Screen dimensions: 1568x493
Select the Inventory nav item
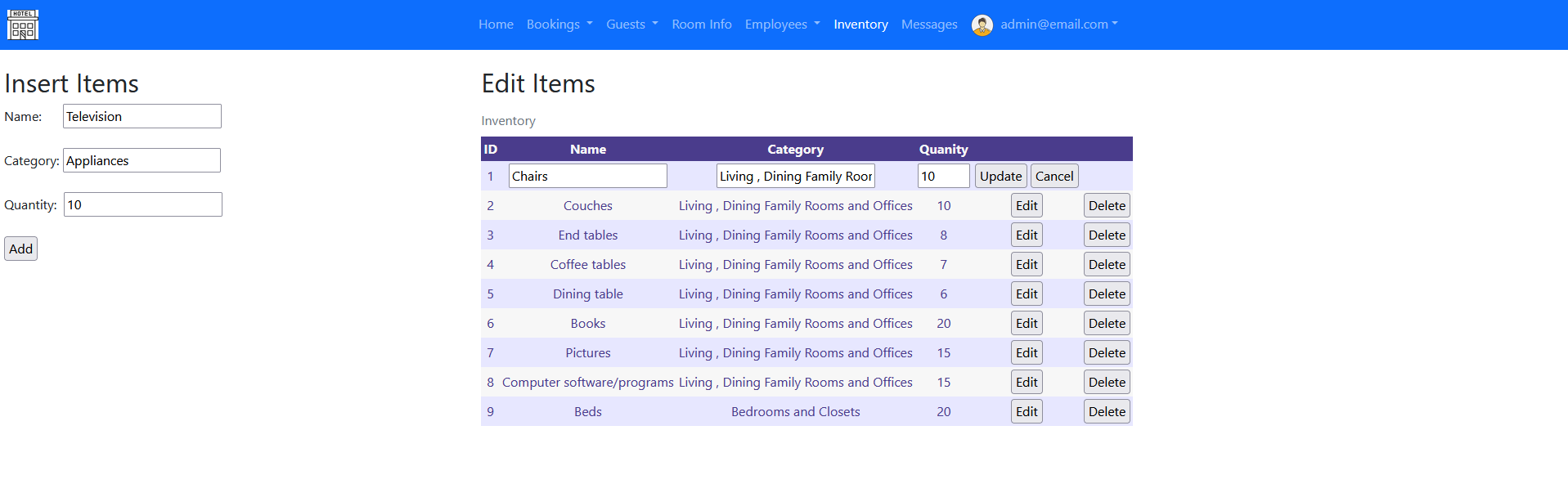click(x=860, y=25)
